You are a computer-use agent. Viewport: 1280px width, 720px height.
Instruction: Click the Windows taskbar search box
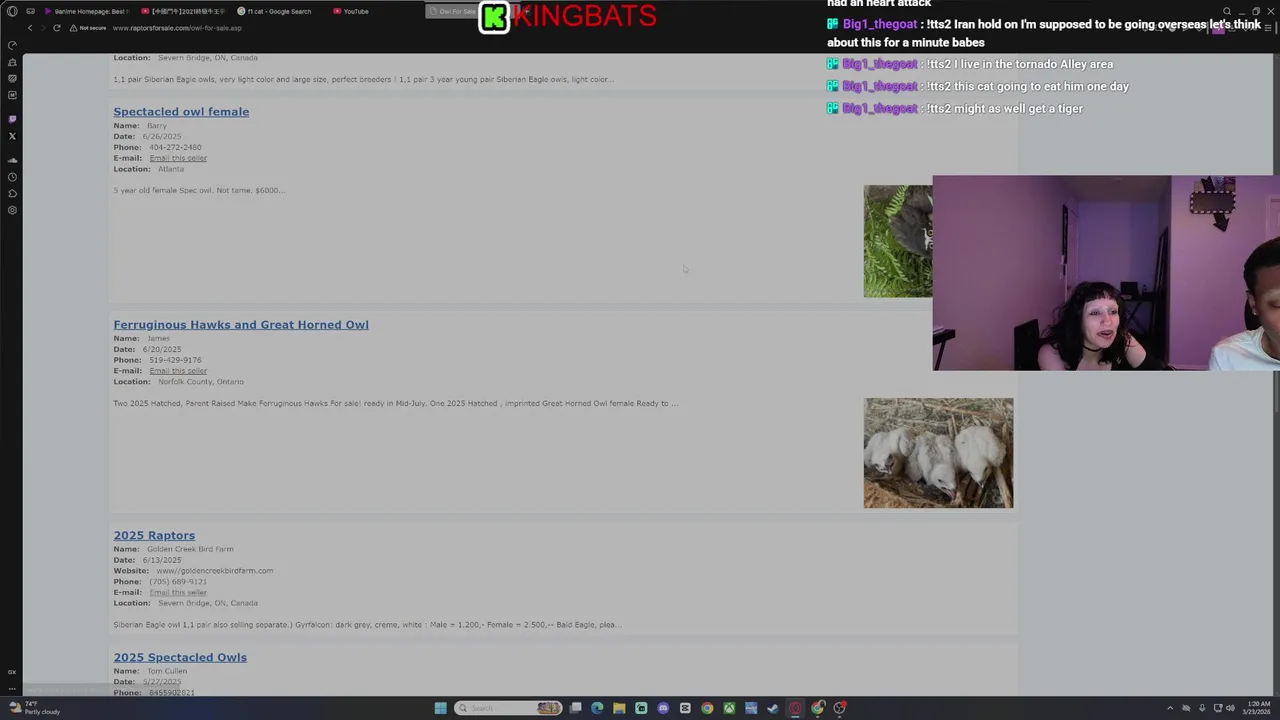pos(507,708)
